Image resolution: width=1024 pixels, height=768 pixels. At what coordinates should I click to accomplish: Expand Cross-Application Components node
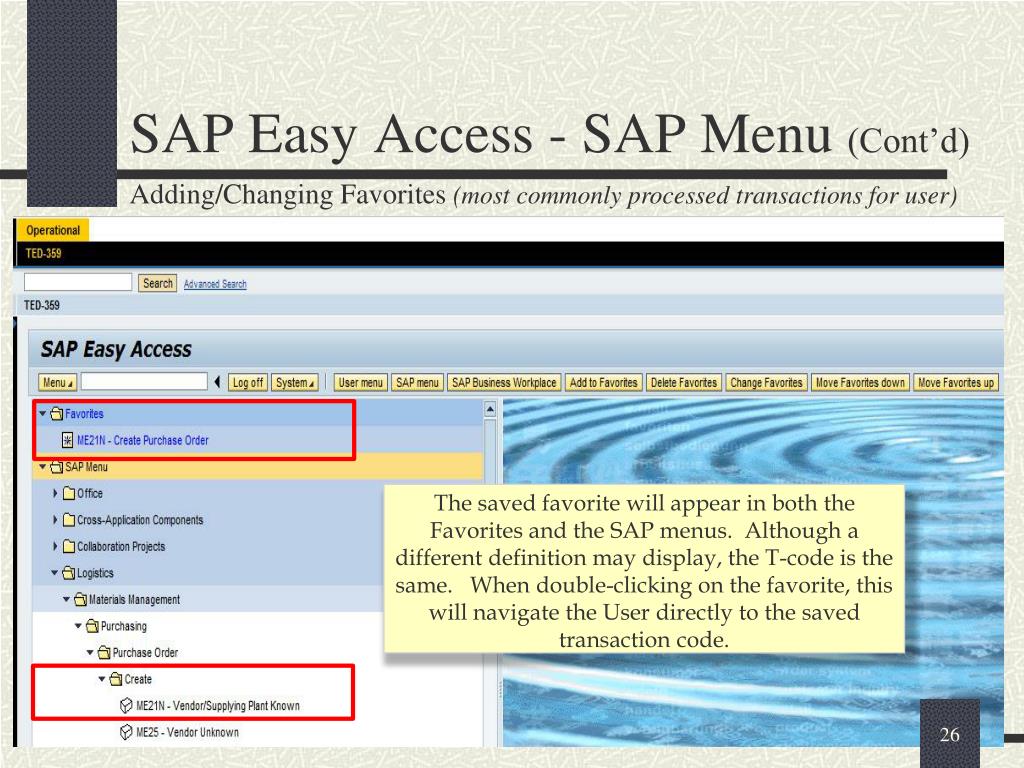click(x=55, y=520)
